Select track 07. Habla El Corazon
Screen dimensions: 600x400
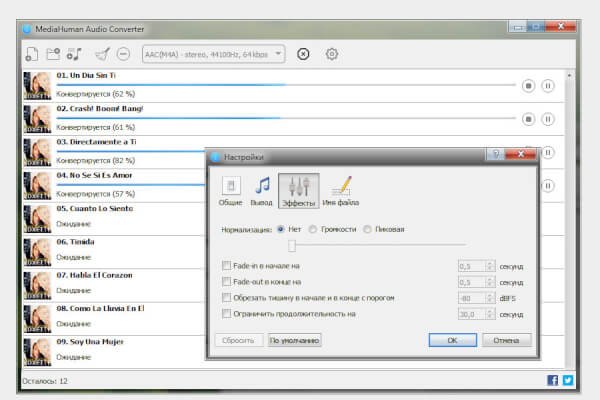pos(114,286)
